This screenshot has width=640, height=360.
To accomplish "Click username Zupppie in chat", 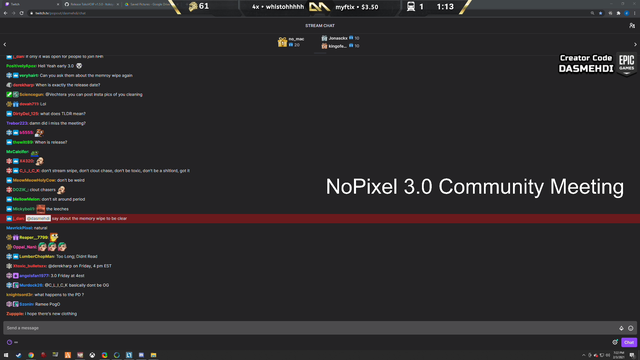I will [15, 313].
